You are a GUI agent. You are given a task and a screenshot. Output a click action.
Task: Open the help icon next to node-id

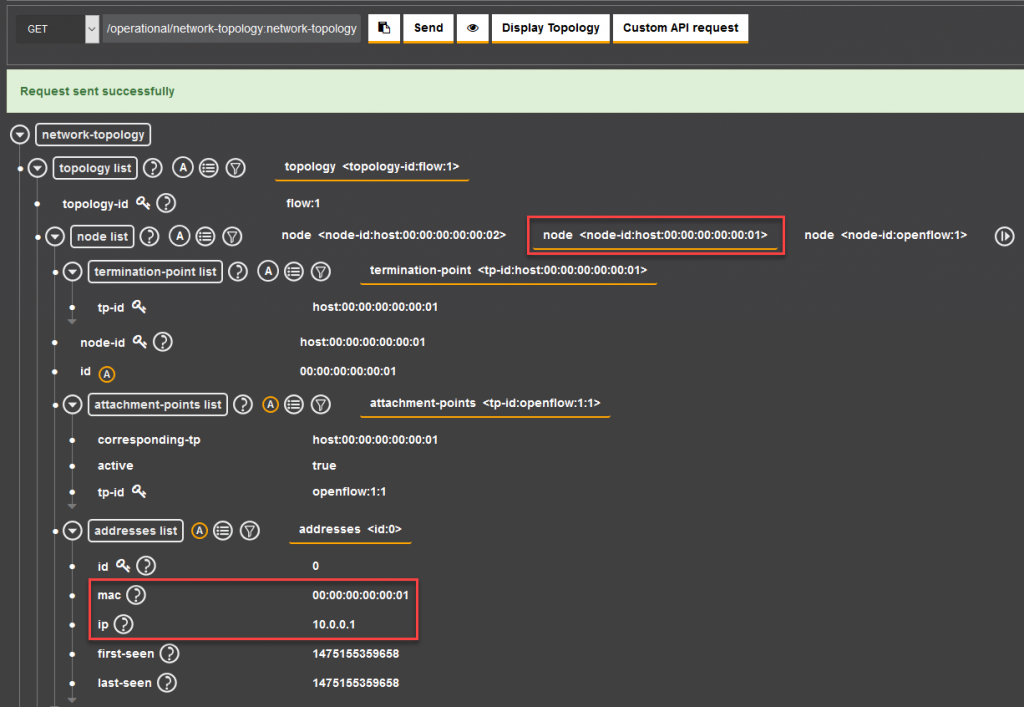click(x=162, y=342)
